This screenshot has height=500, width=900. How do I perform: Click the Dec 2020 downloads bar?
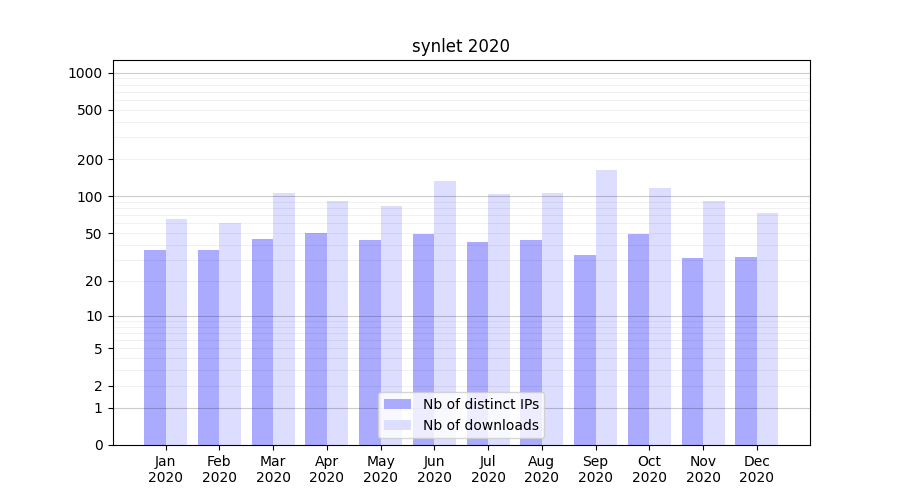(x=767, y=325)
